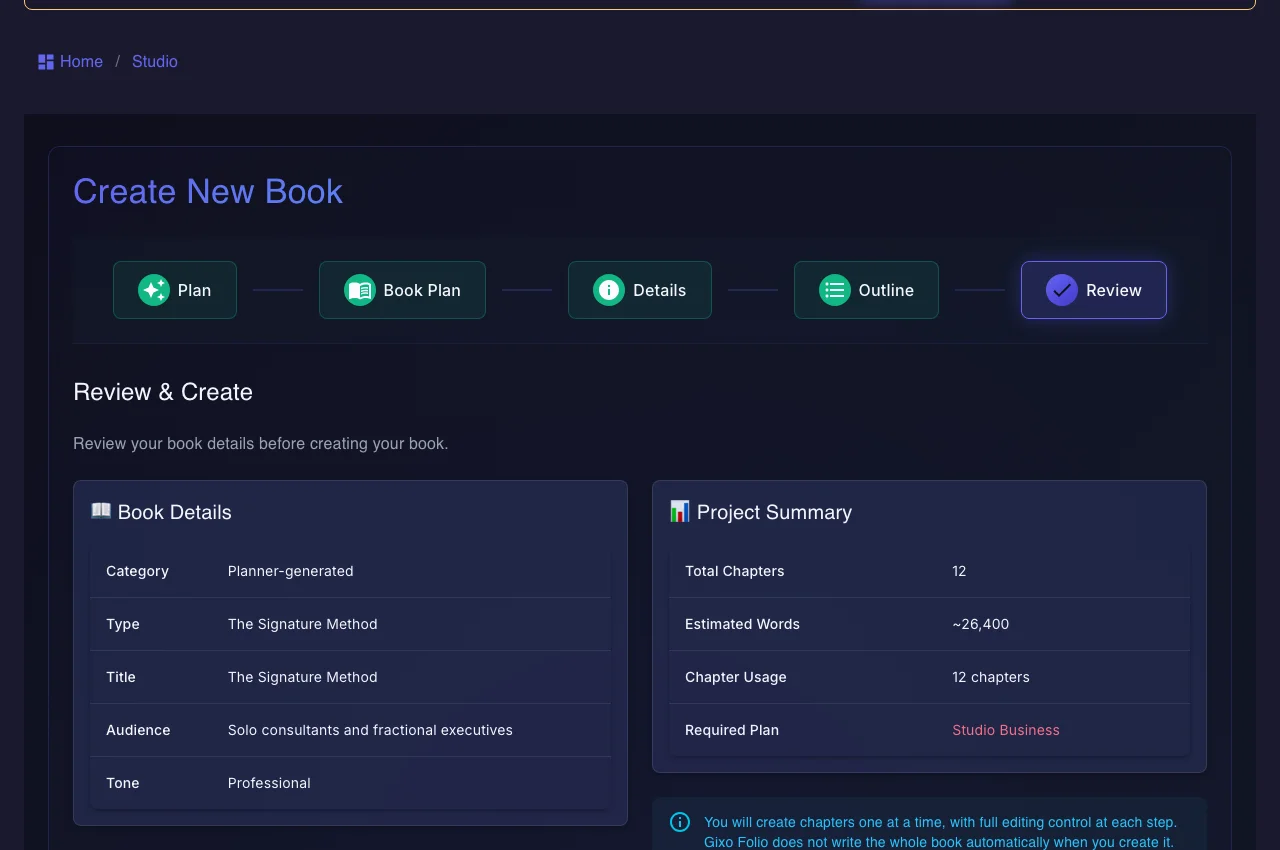Click the Required Plan label

pyautogui.click(x=732, y=730)
